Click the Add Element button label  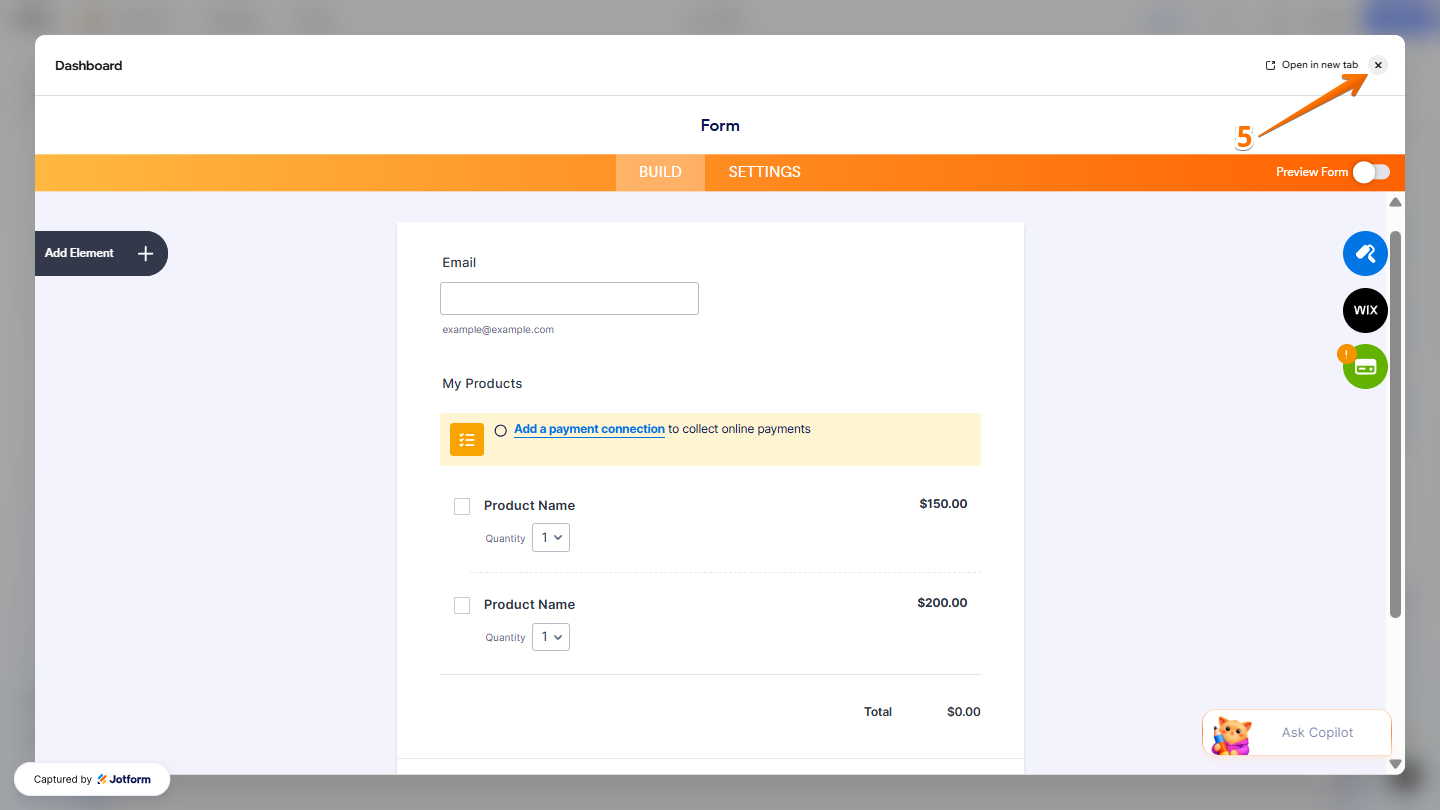click(x=79, y=253)
